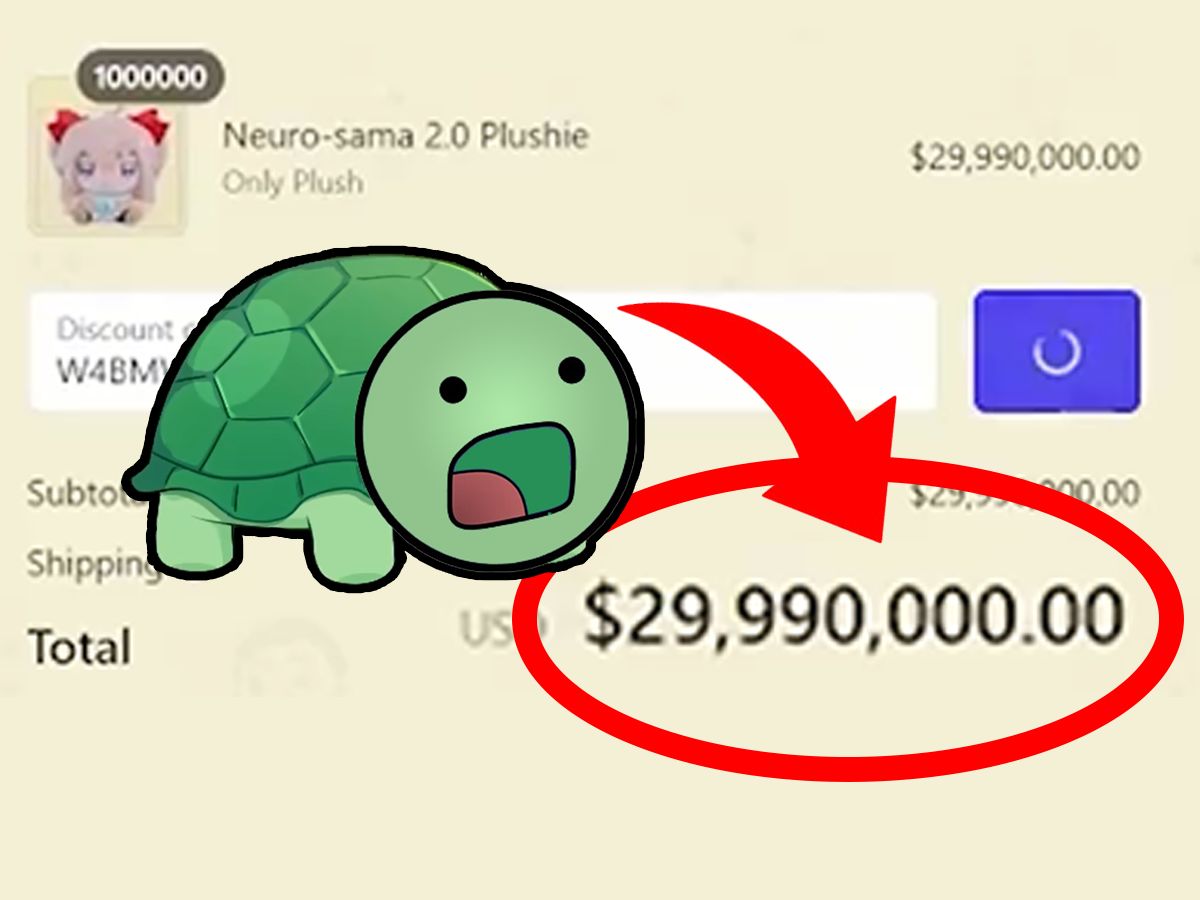Click the Shipping label
This screenshot has width=1200, height=900.
click(92, 564)
